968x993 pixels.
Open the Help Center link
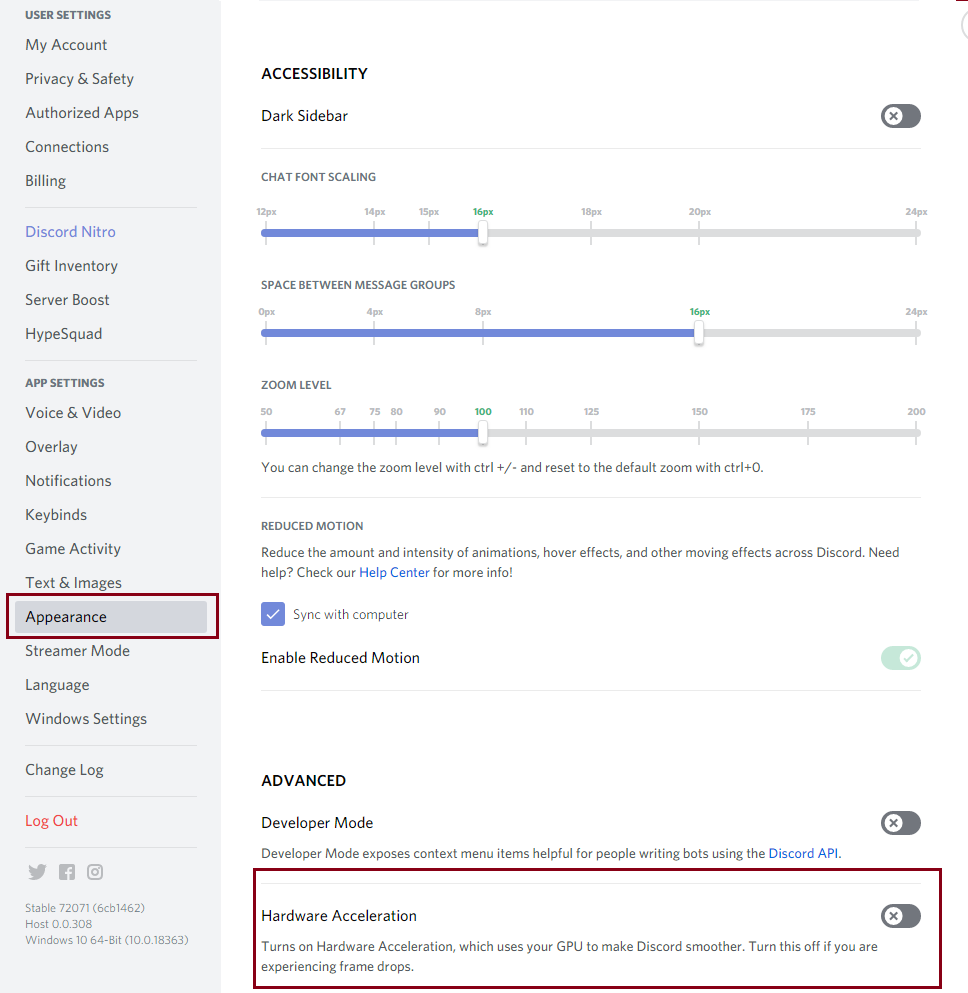394,572
